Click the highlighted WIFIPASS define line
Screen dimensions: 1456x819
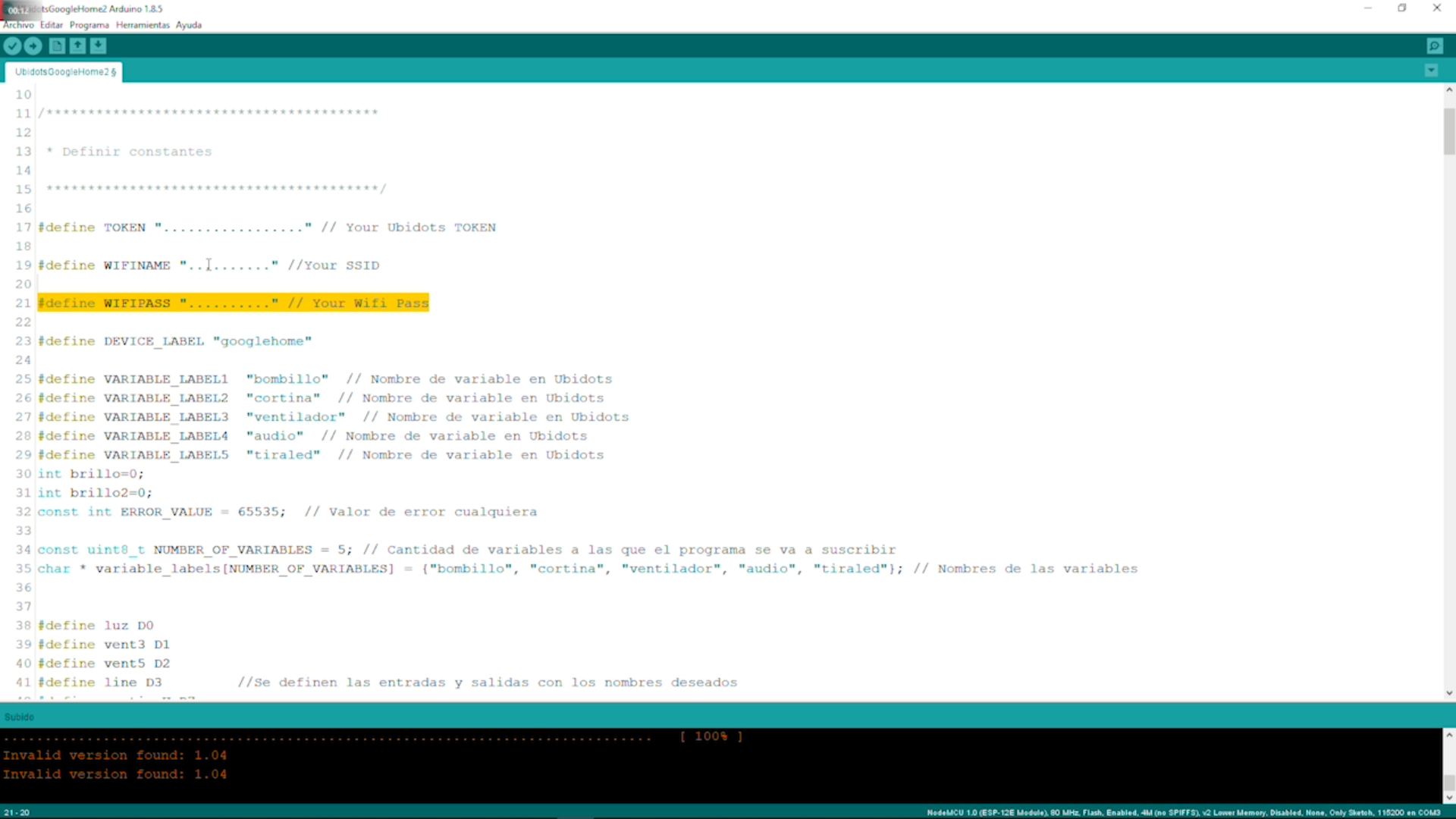[234, 303]
